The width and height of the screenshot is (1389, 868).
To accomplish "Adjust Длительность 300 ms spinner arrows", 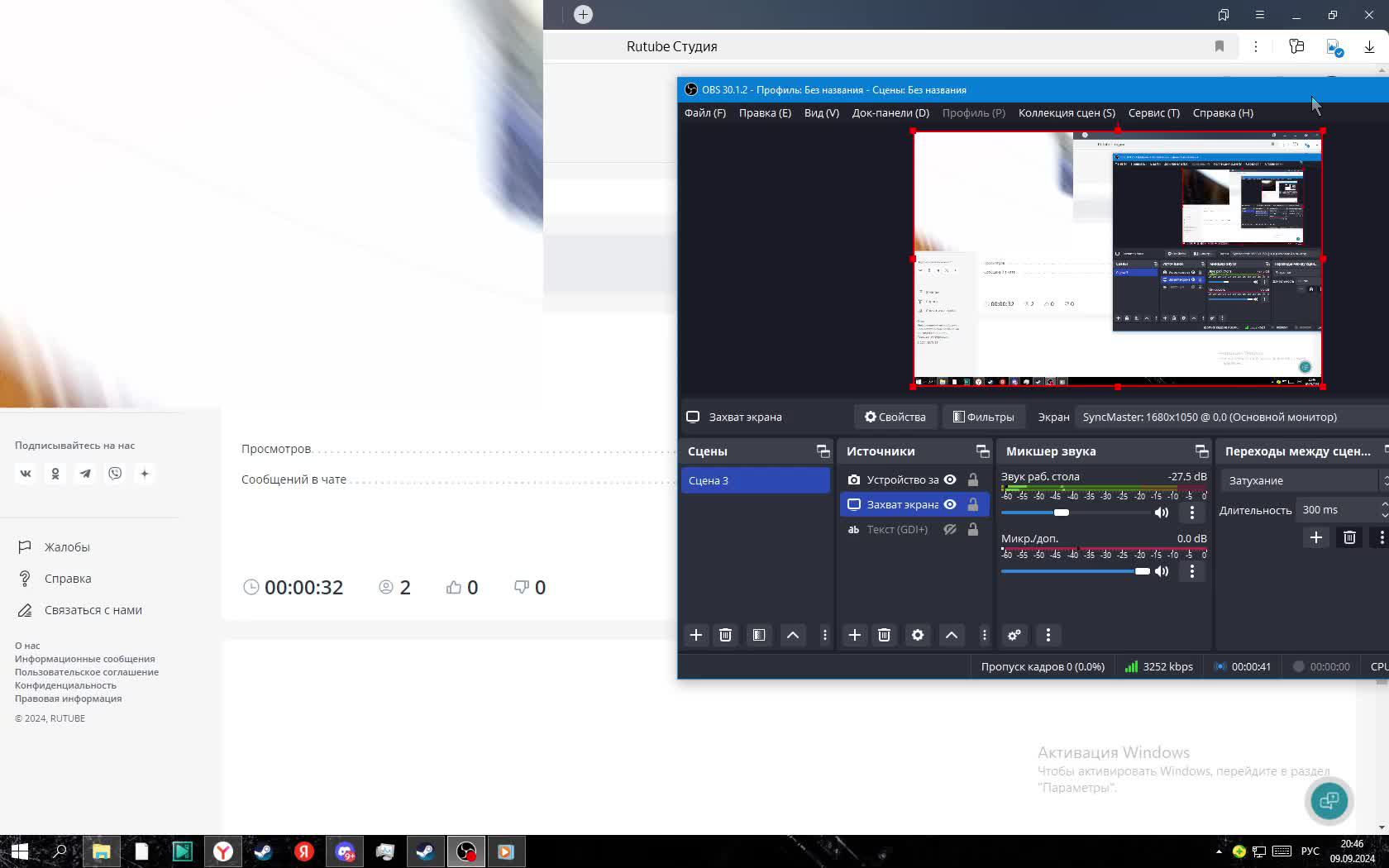I will point(1384,510).
